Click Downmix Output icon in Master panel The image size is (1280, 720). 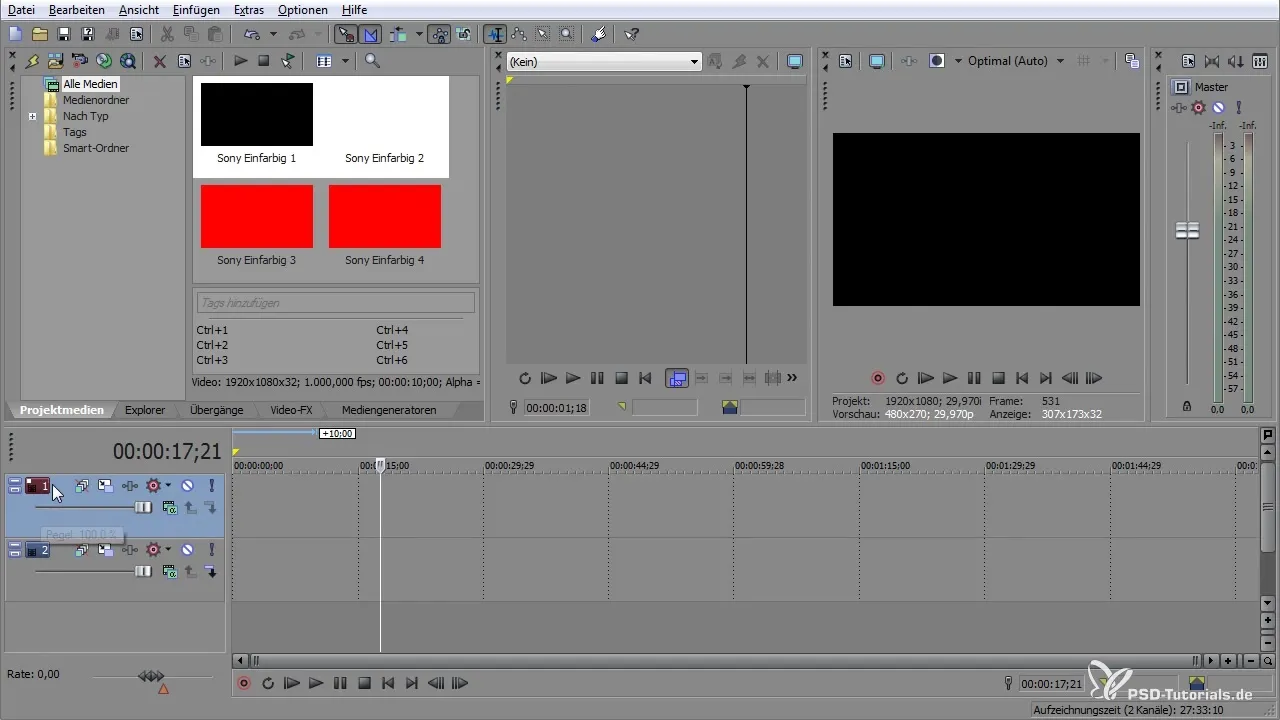point(1237,61)
